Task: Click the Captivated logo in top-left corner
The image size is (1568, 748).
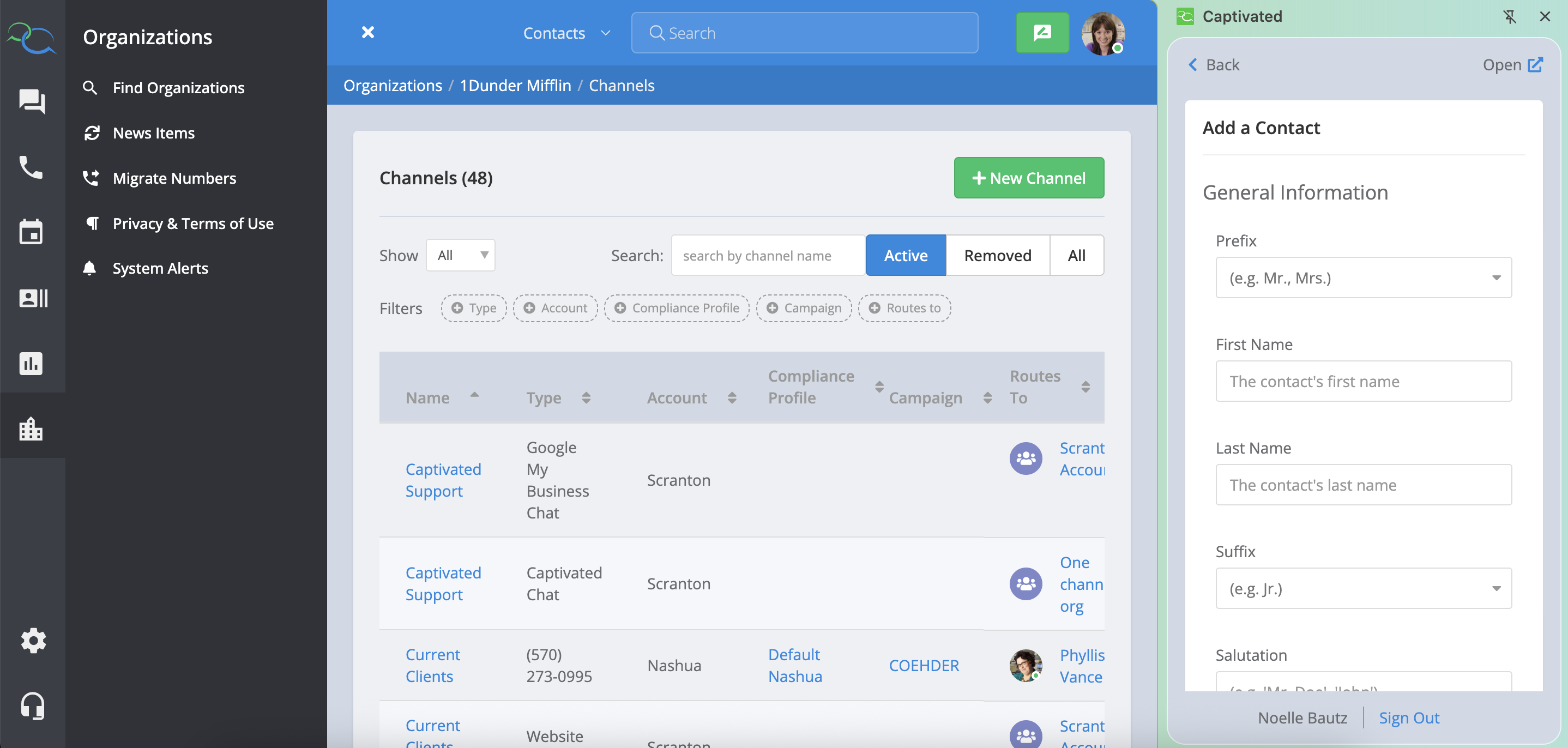Action: click(x=32, y=38)
